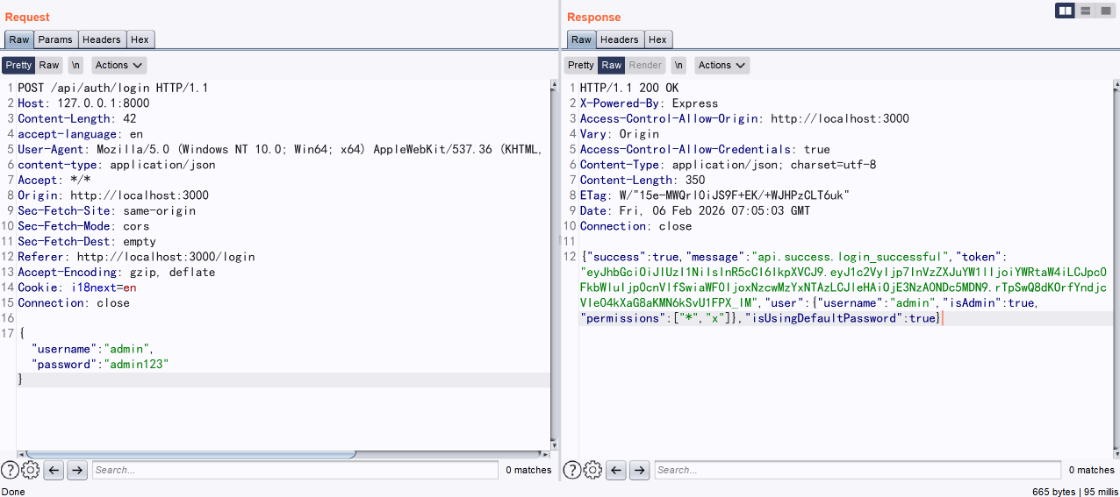
Task: Switch to side-by-side split layout
Action: (x=1066, y=10)
